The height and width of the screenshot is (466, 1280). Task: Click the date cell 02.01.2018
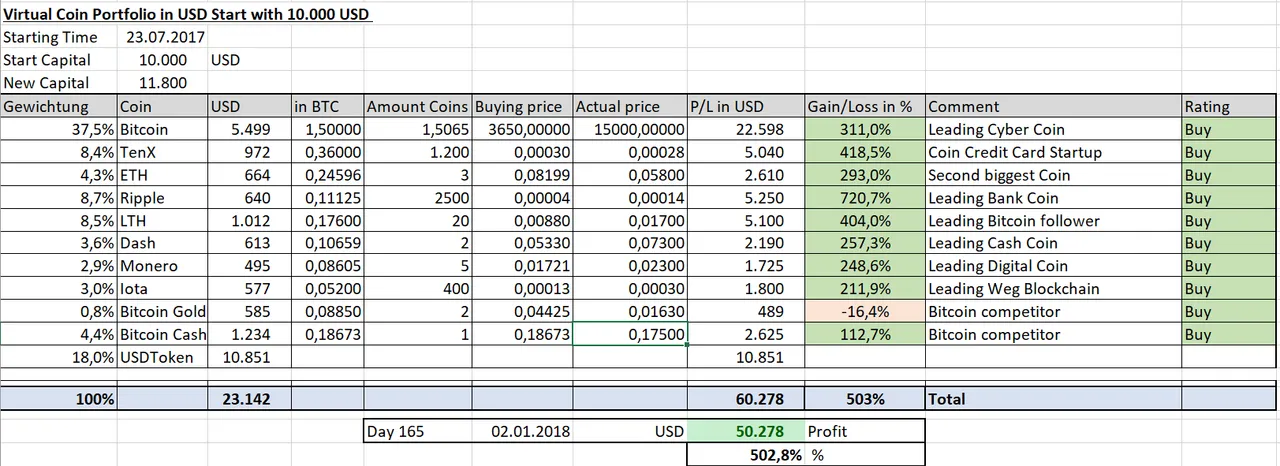[x=522, y=431]
